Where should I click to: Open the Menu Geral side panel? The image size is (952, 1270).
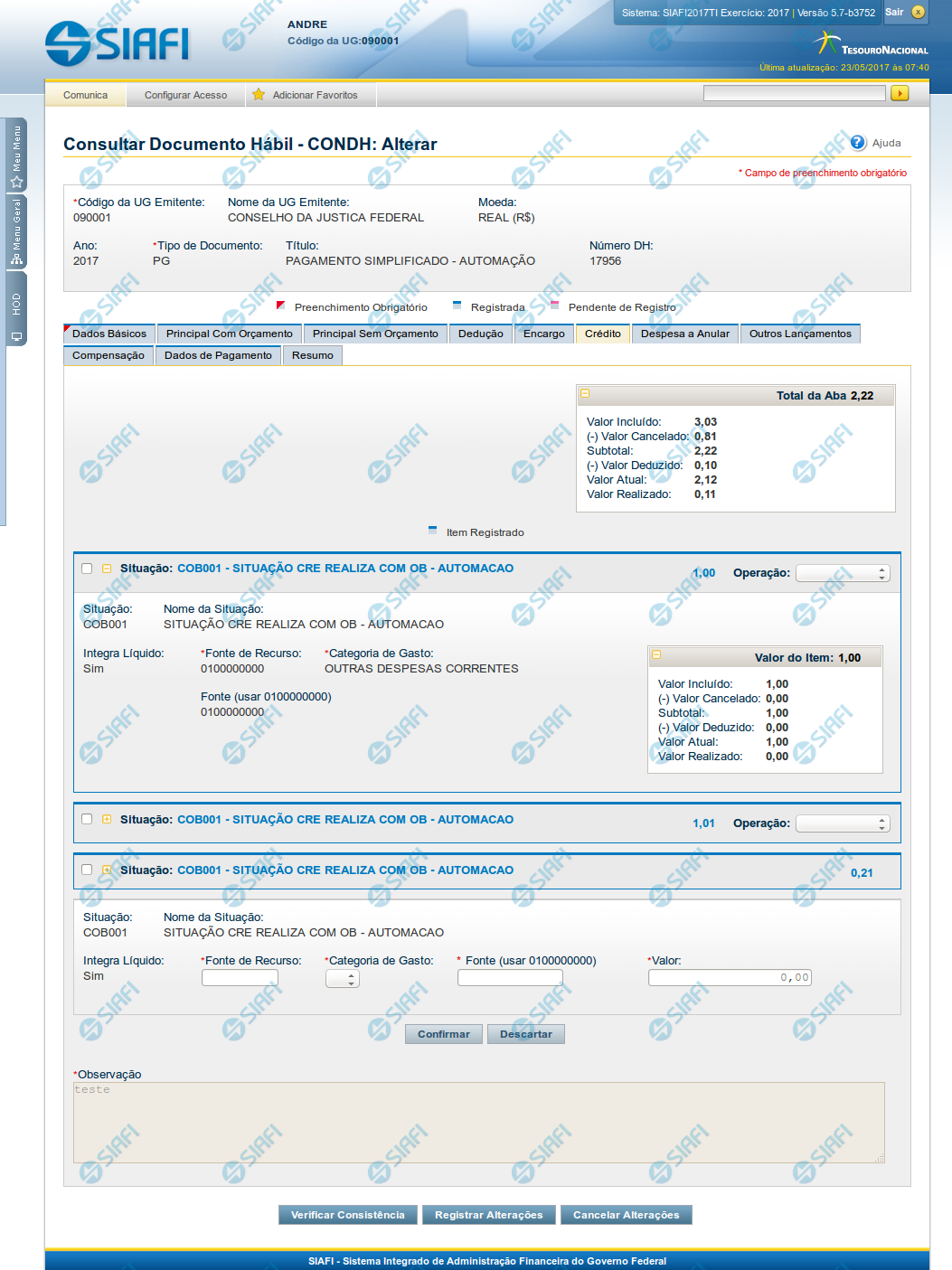click(x=16, y=231)
